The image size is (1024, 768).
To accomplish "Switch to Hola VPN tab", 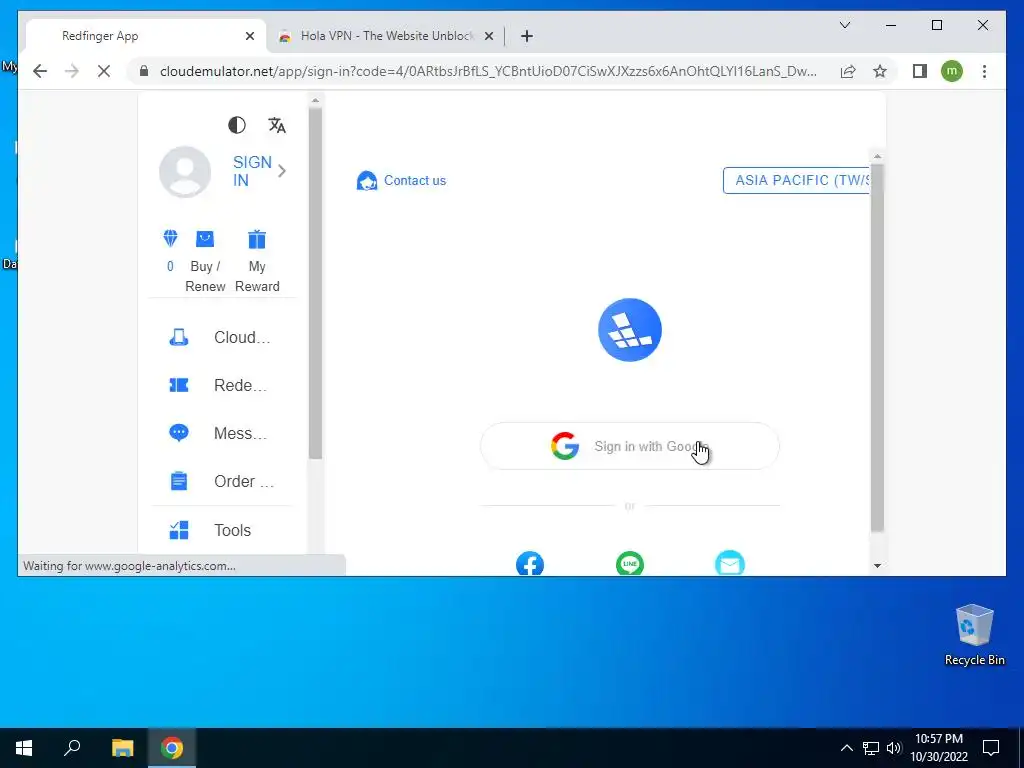I will [385, 36].
